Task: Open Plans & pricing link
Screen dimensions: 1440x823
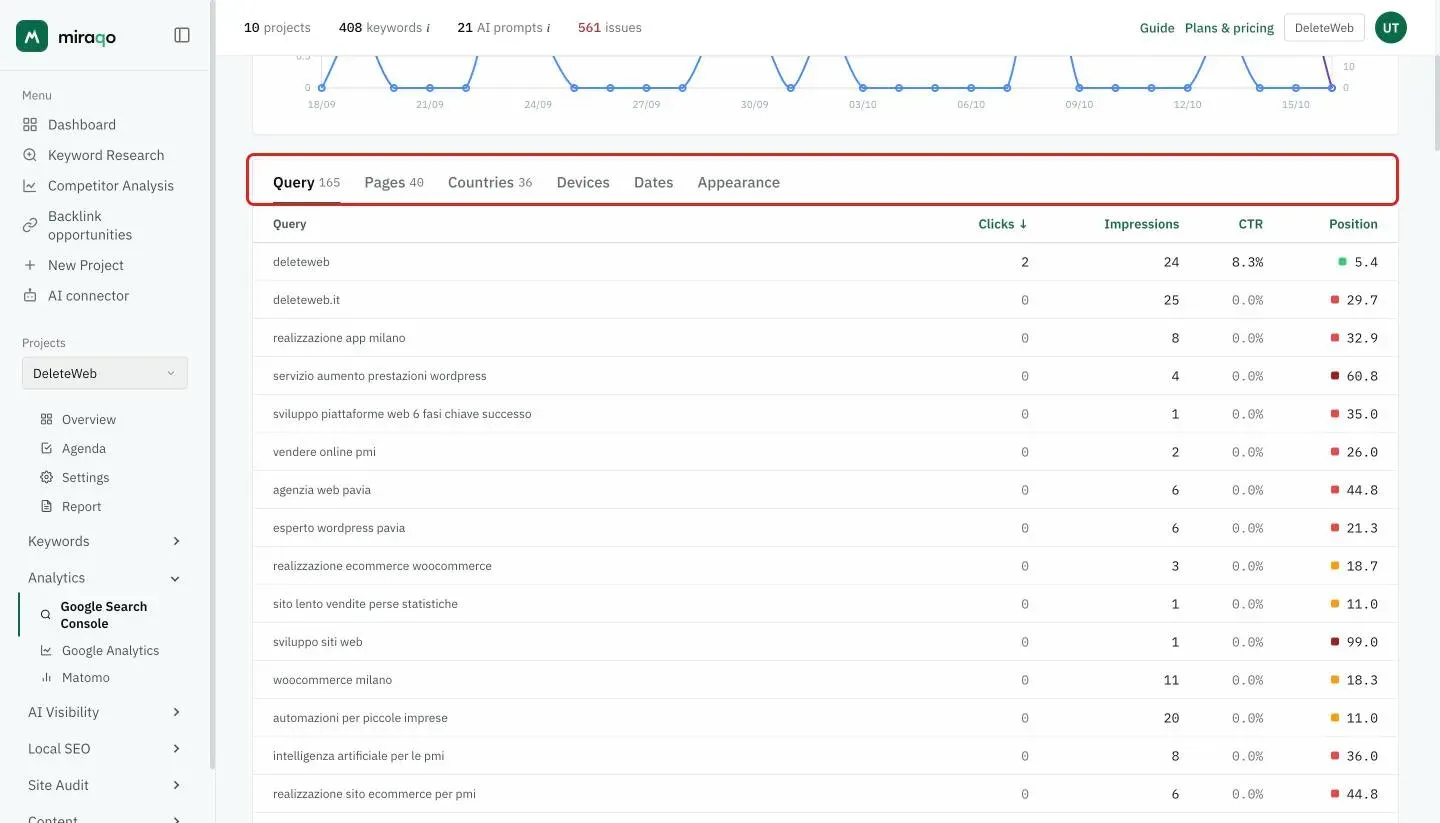Action: 1230,28
